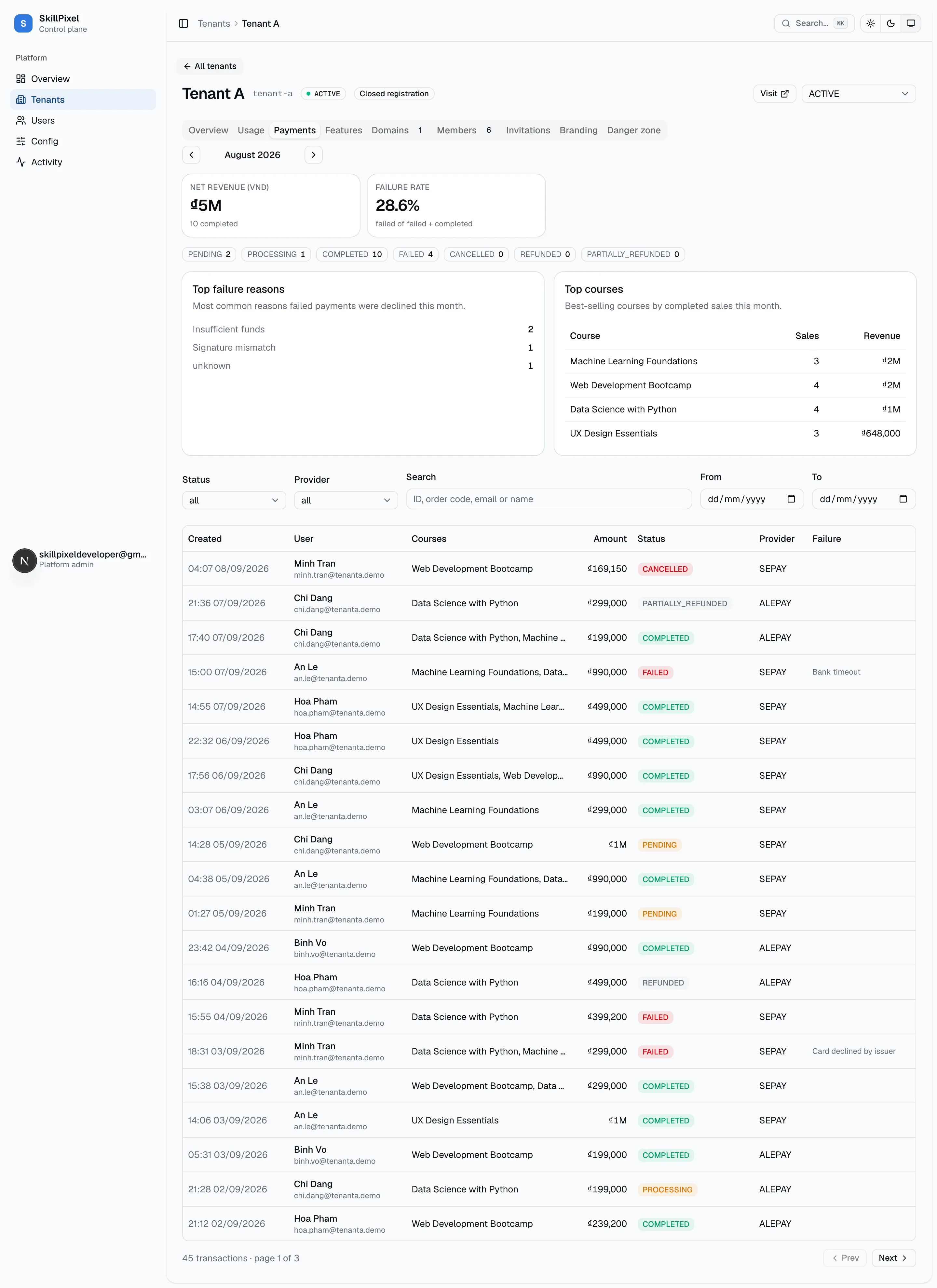Click the From date field

tap(751, 499)
